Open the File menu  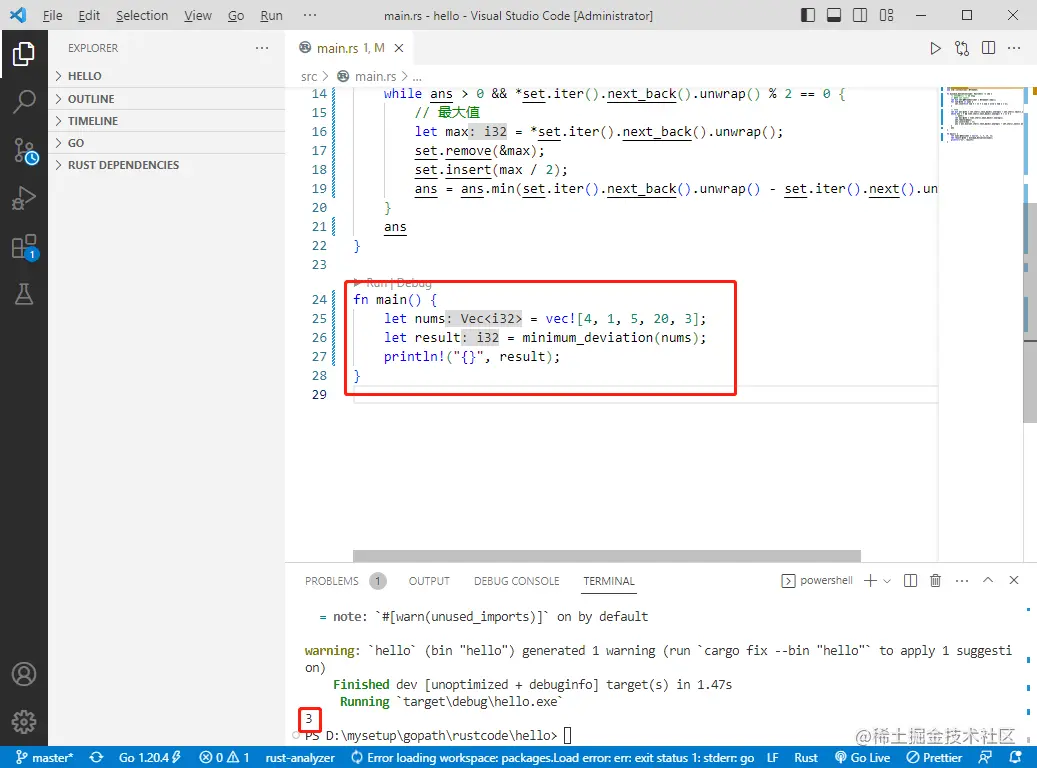click(x=52, y=15)
